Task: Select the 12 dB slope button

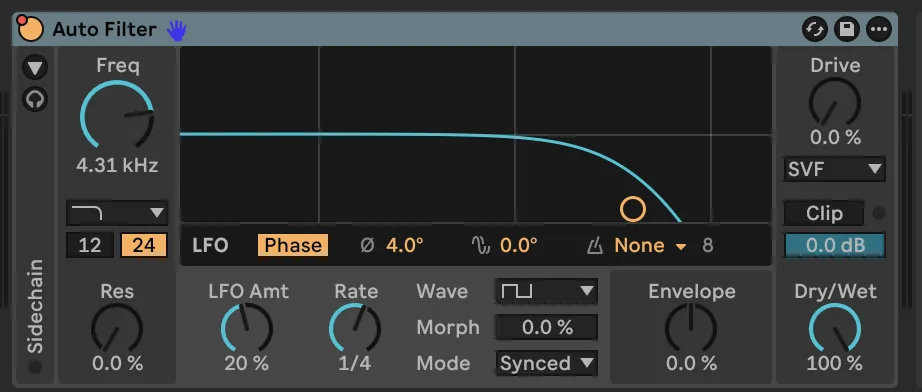Action: pyautogui.click(x=89, y=245)
